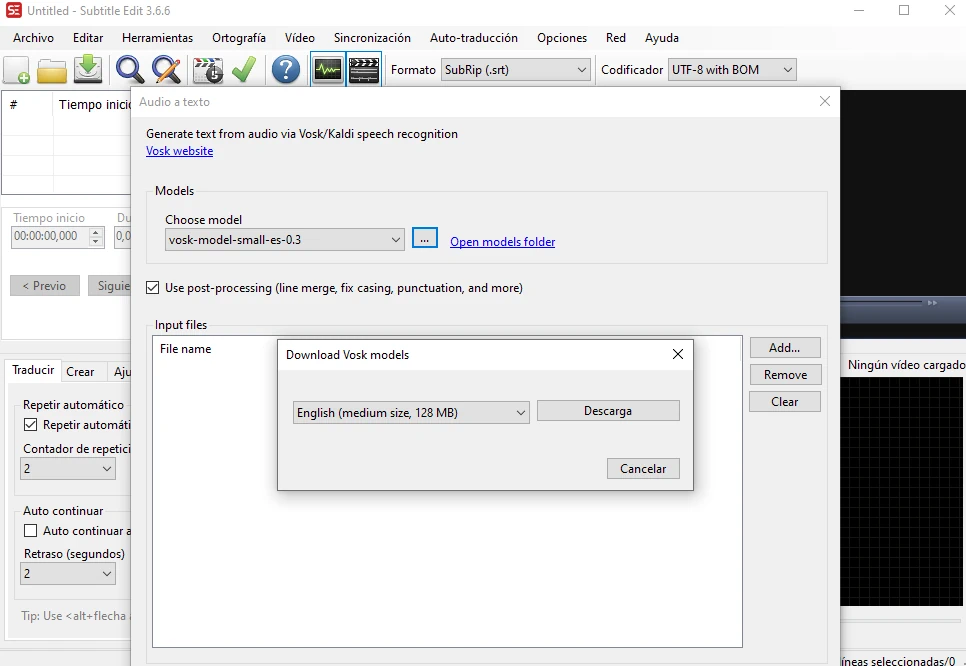Open the Sincronización menu
The width and height of the screenshot is (966, 666).
[372, 38]
